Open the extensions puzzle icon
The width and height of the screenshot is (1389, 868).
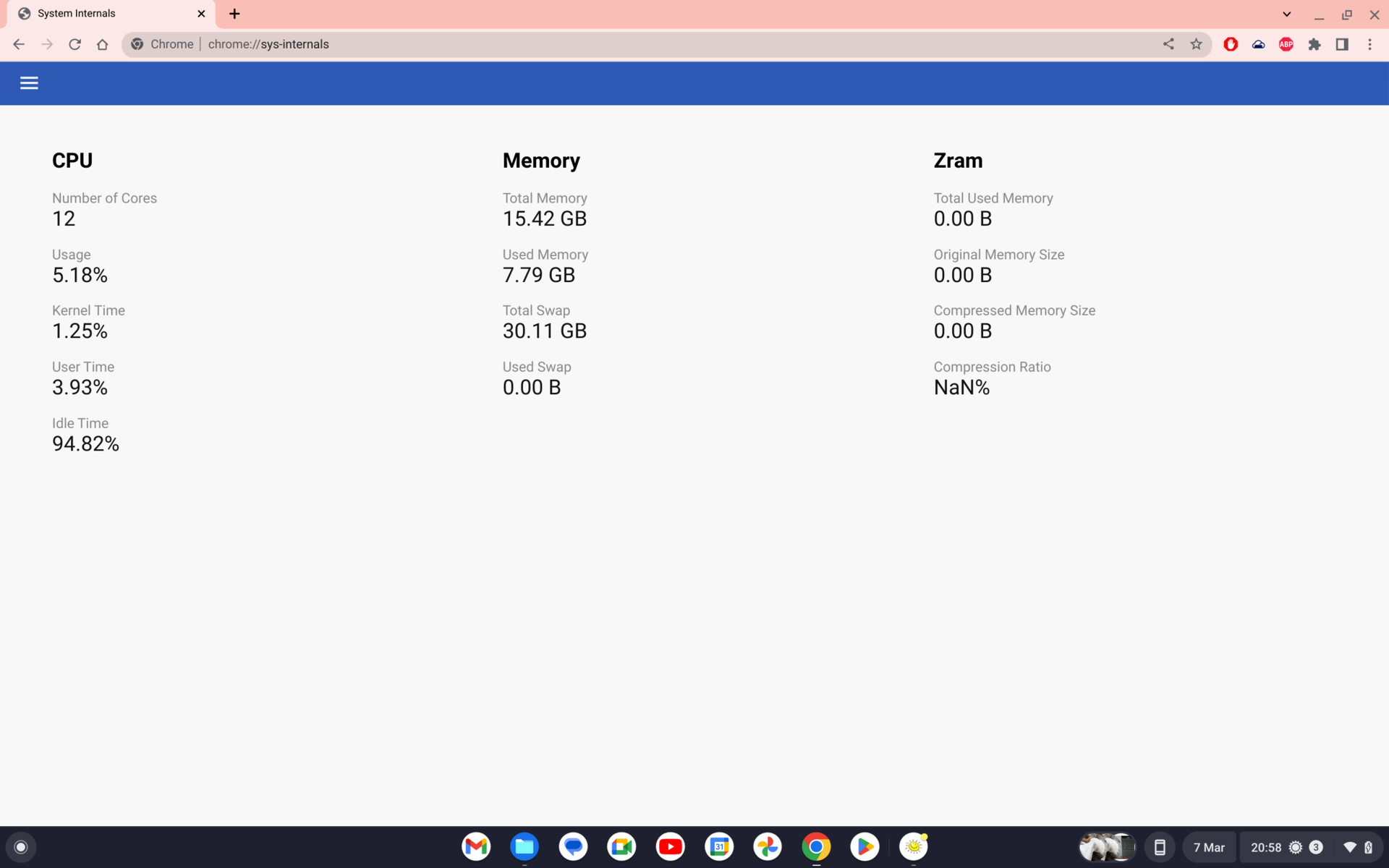click(1314, 44)
